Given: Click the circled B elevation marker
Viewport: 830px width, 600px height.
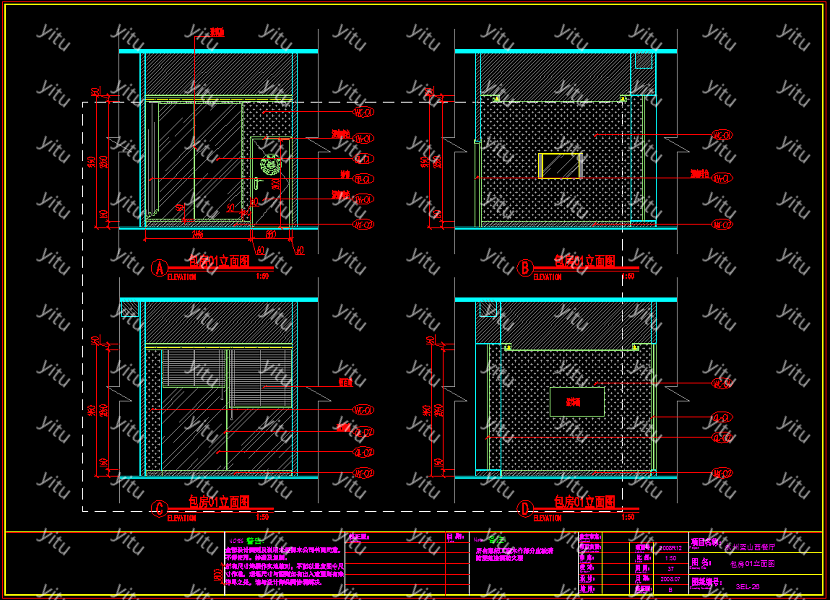Looking at the screenshot, I should [525, 267].
